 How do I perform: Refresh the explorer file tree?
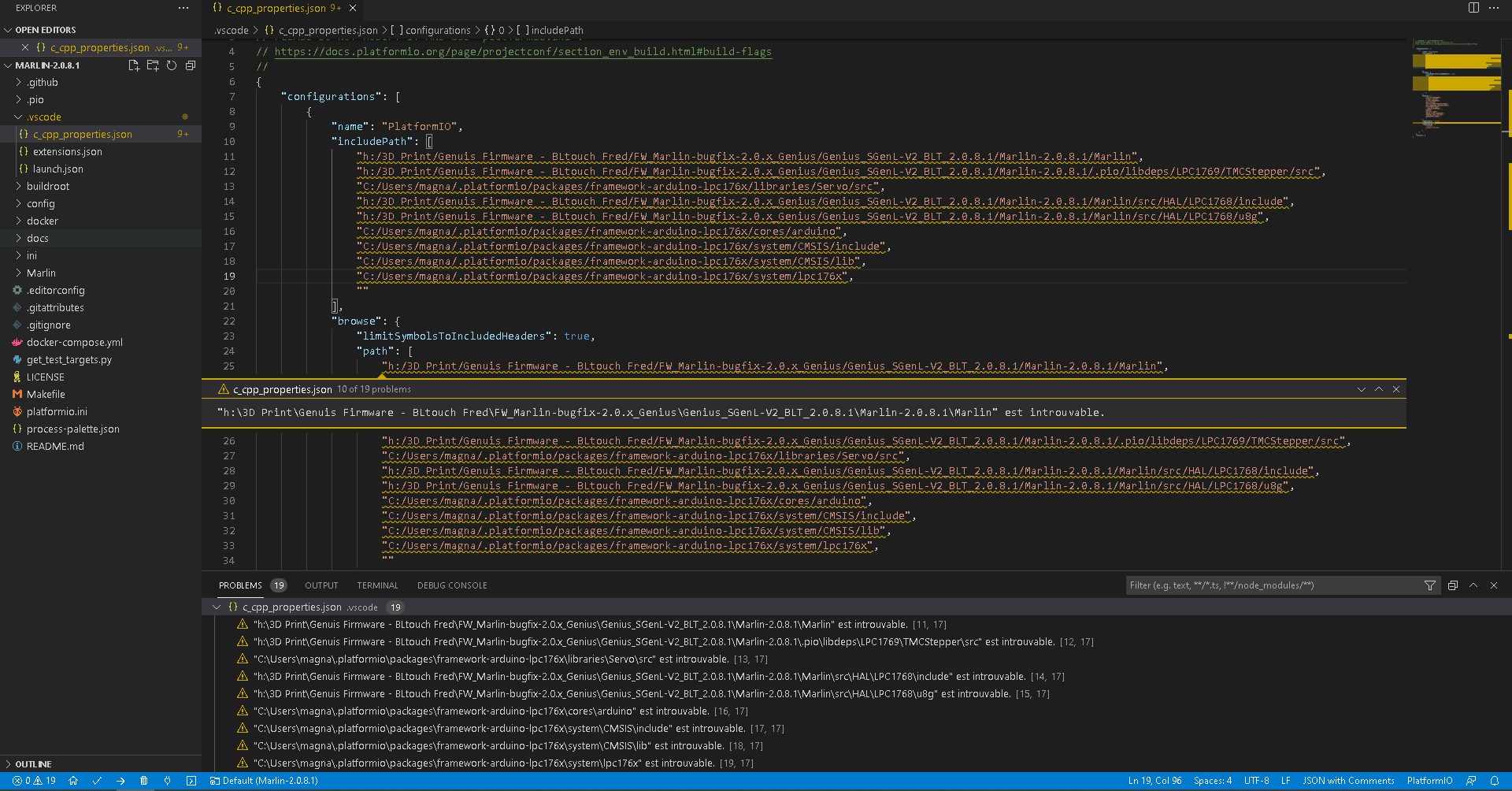pyautogui.click(x=172, y=65)
